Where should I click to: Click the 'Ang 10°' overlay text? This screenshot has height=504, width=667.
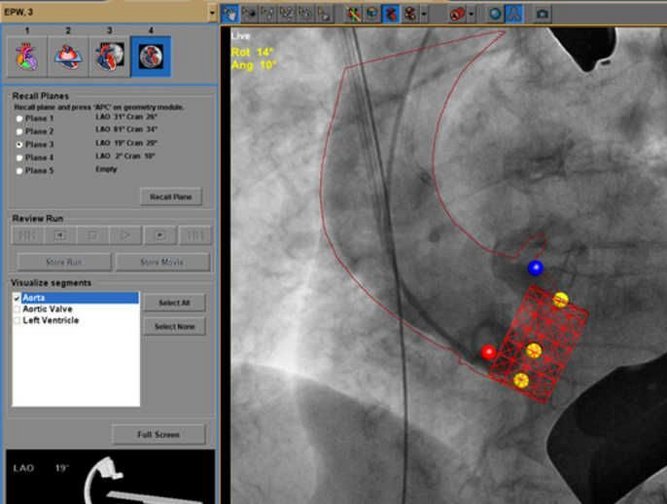coord(254,65)
